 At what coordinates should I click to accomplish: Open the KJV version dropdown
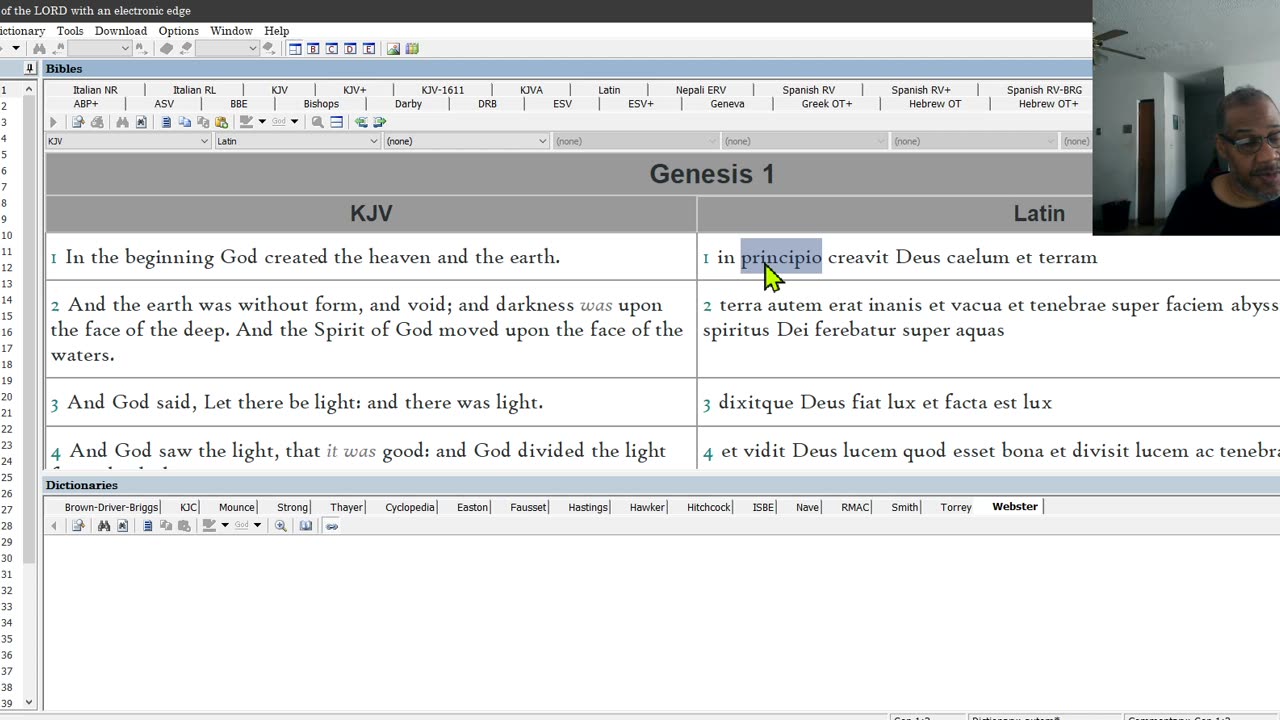(x=128, y=141)
